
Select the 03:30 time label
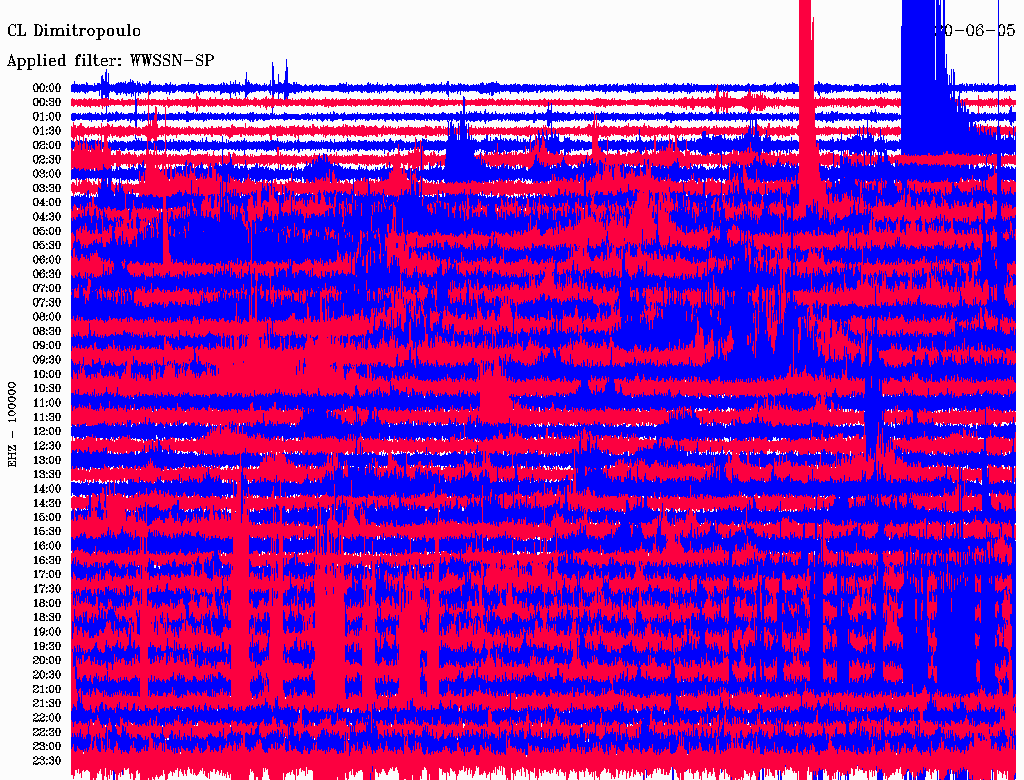coord(47,188)
